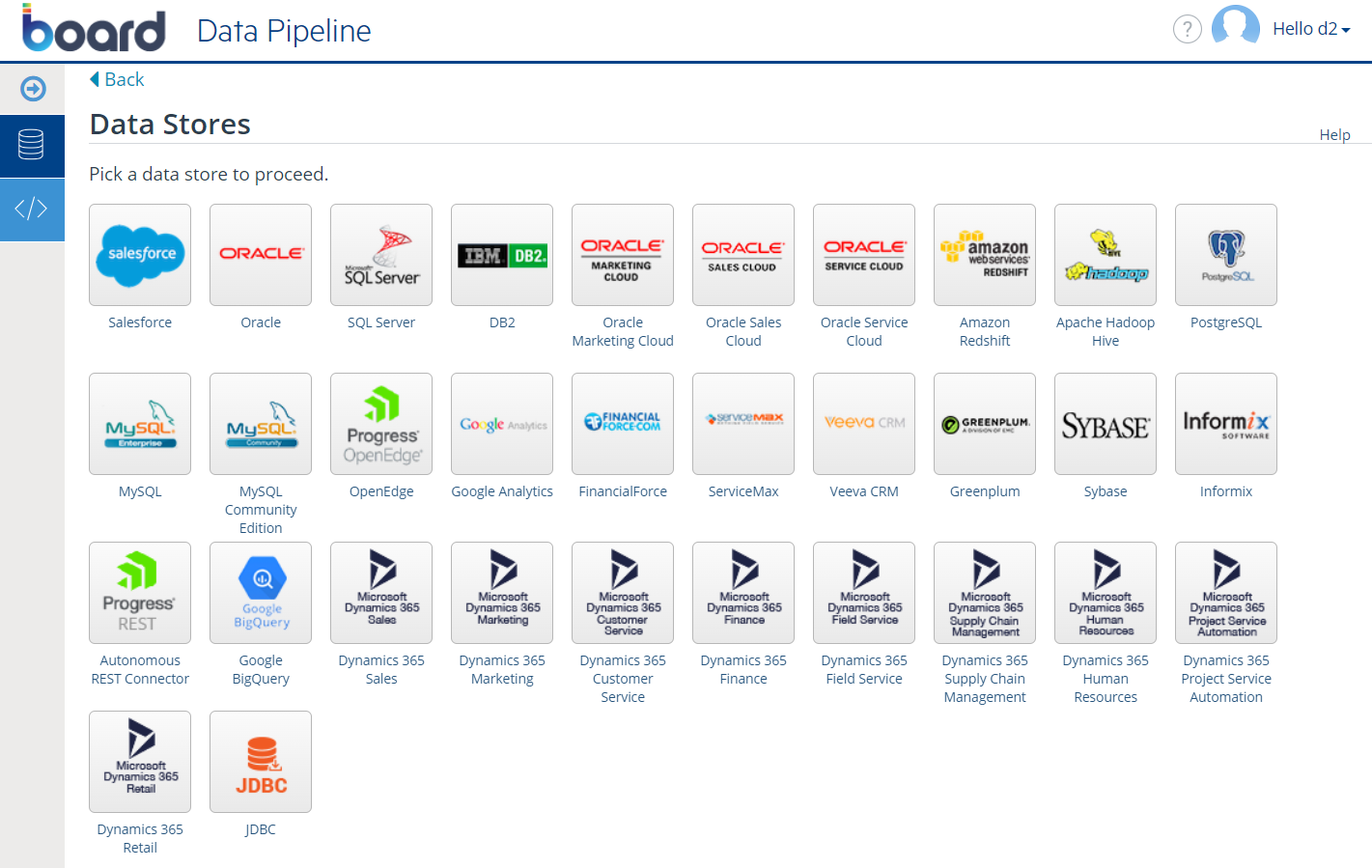Choose the Amazon Redshift data store
1372x868 pixels.
tap(985, 255)
